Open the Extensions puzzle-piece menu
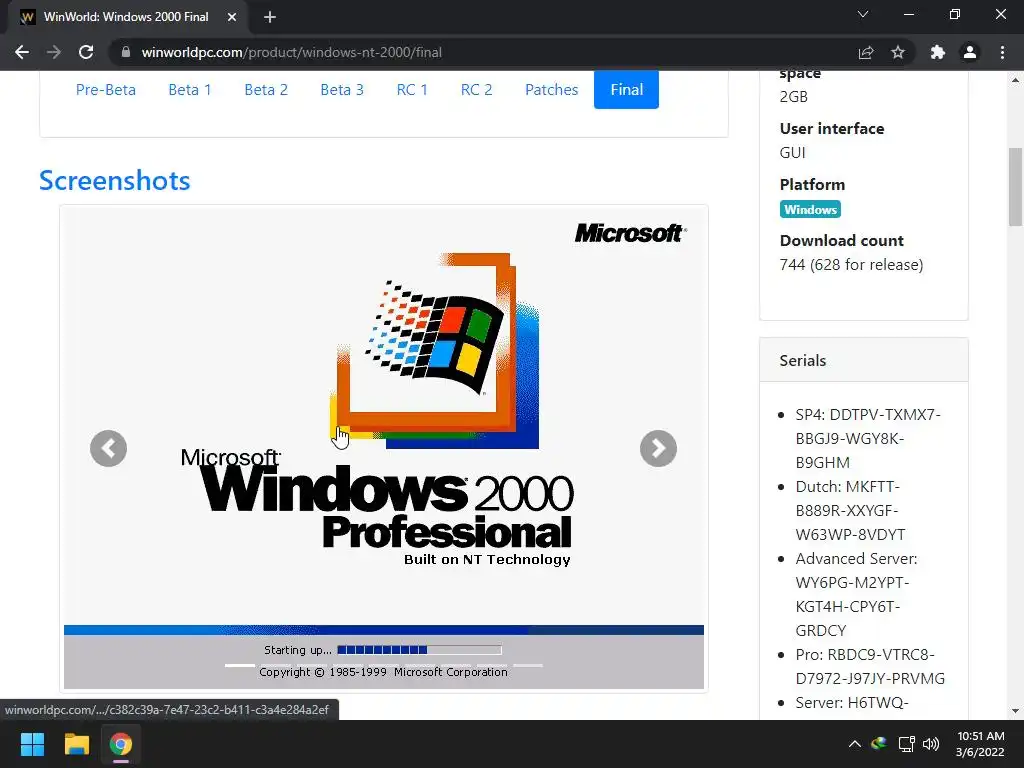 [938, 52]
